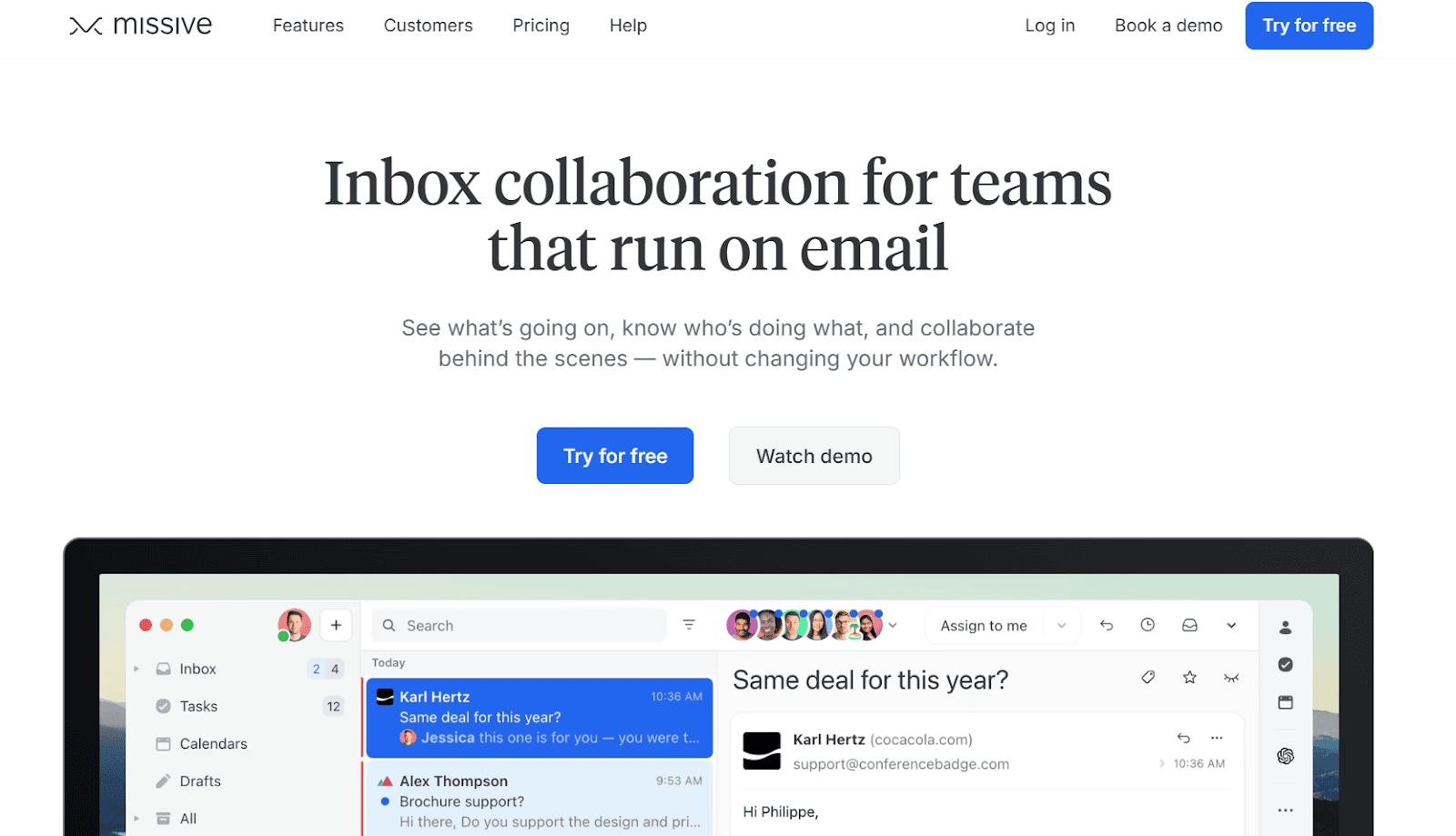This screenshot has width=1456, height=836.
Task: Click the three dots in right rail
Action: (1285, 811)
